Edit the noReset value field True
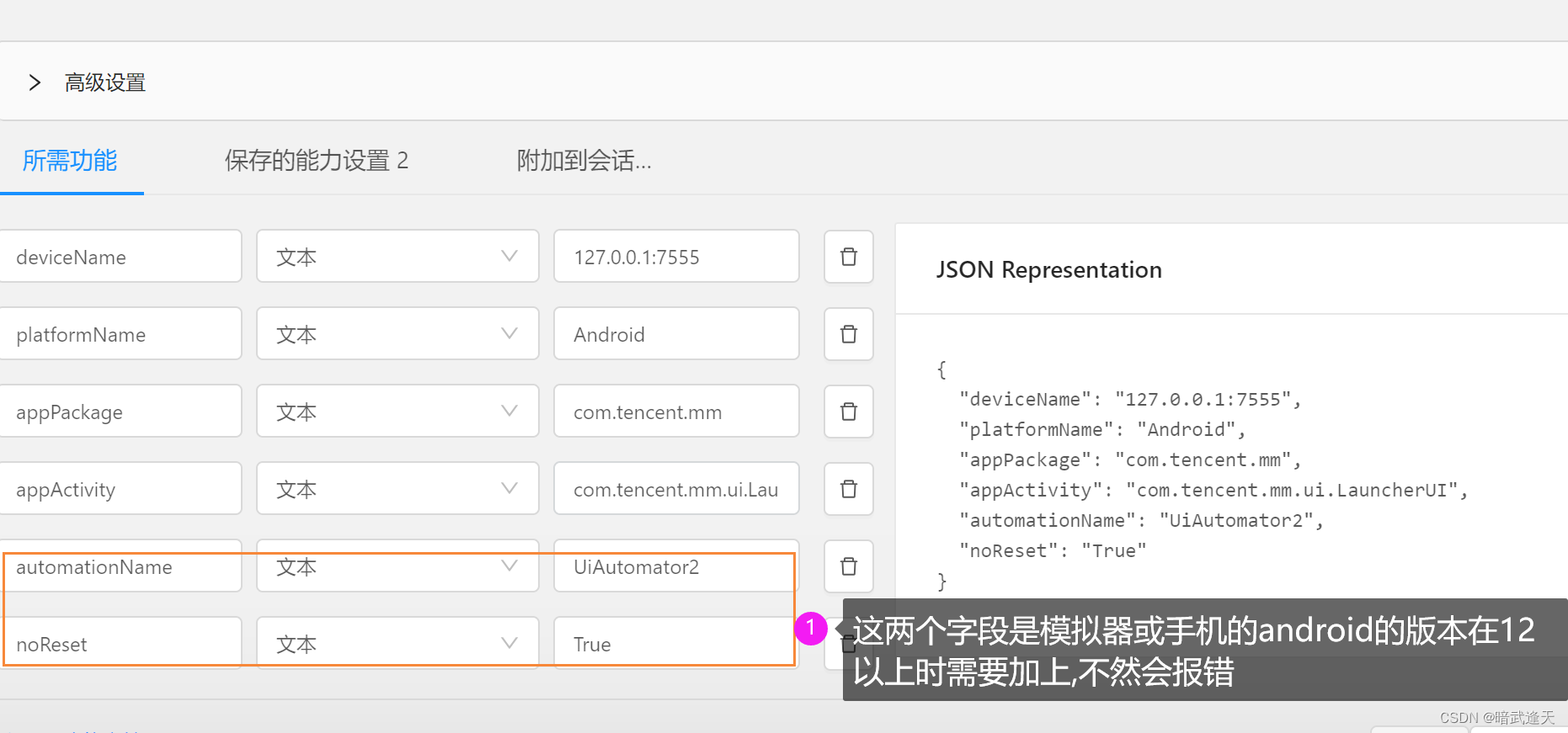The width and height of the screenshot is (1568, 733). (676, 644)
